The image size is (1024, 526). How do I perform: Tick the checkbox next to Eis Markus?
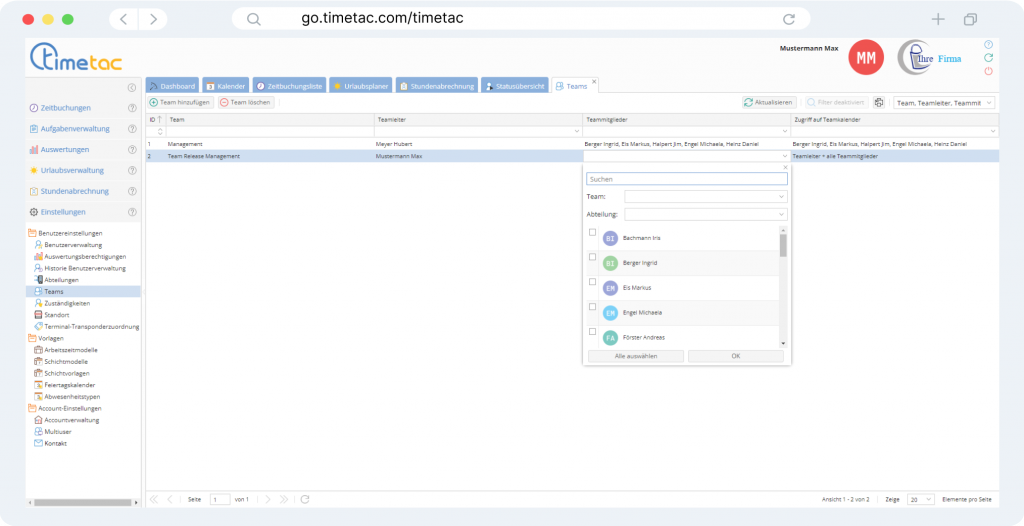point(592,282)
